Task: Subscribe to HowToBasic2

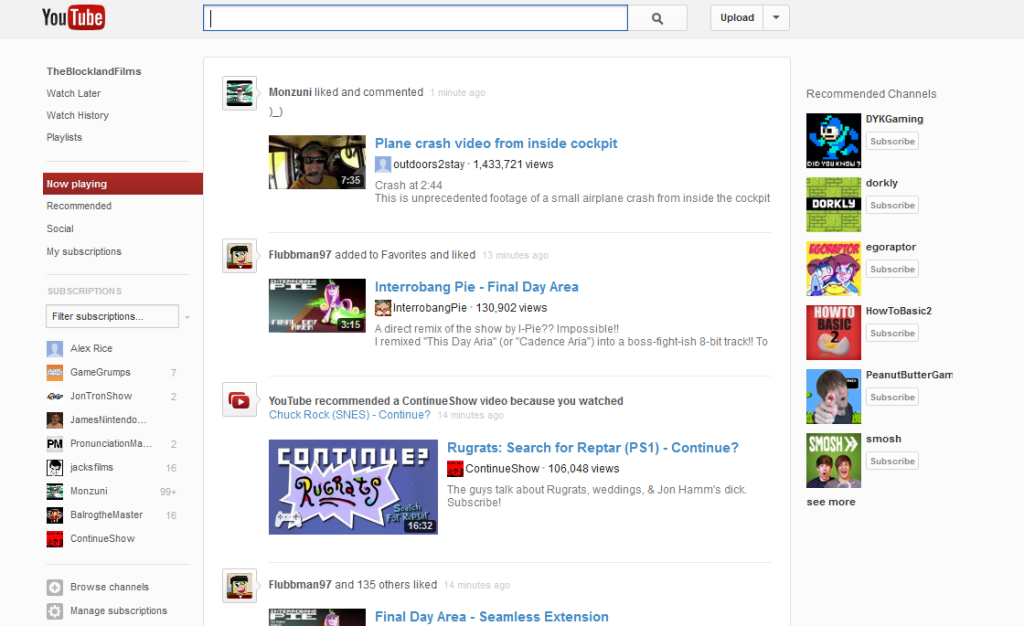Action: (892, 333)
